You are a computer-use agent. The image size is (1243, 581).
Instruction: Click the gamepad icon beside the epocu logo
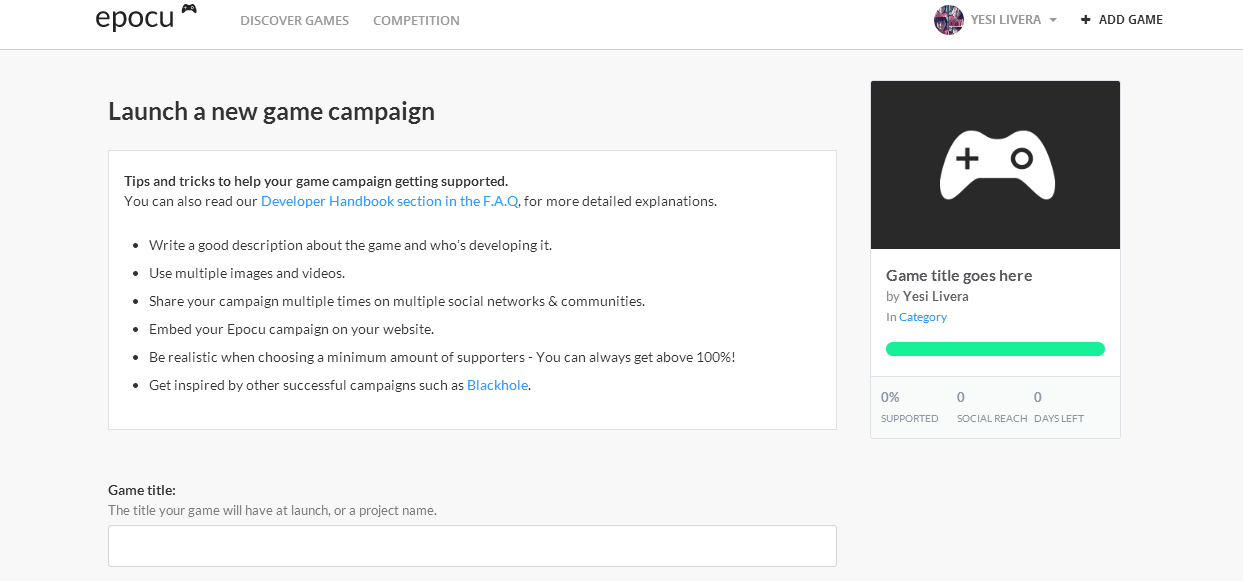(x=189, y=9)
